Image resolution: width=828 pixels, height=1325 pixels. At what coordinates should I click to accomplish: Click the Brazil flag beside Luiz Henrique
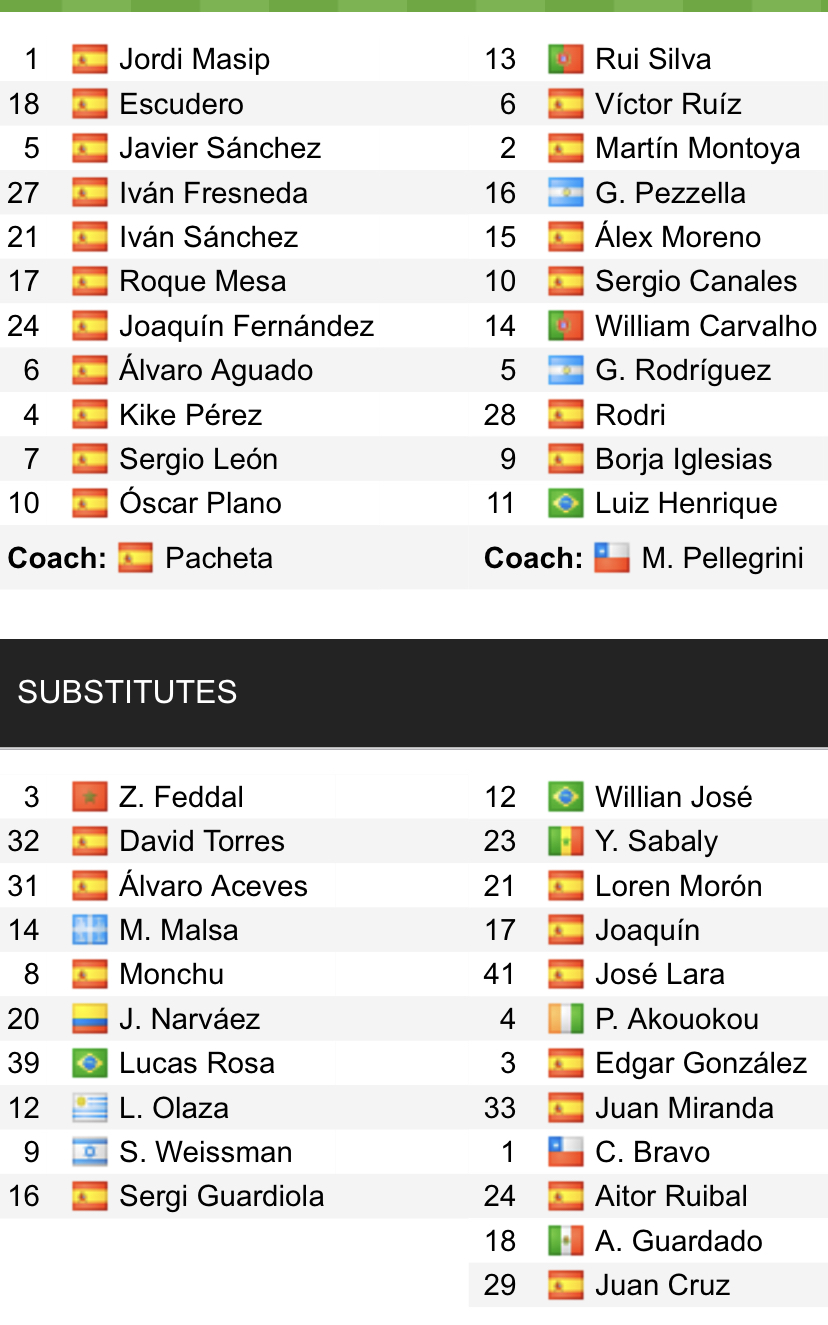566,503
